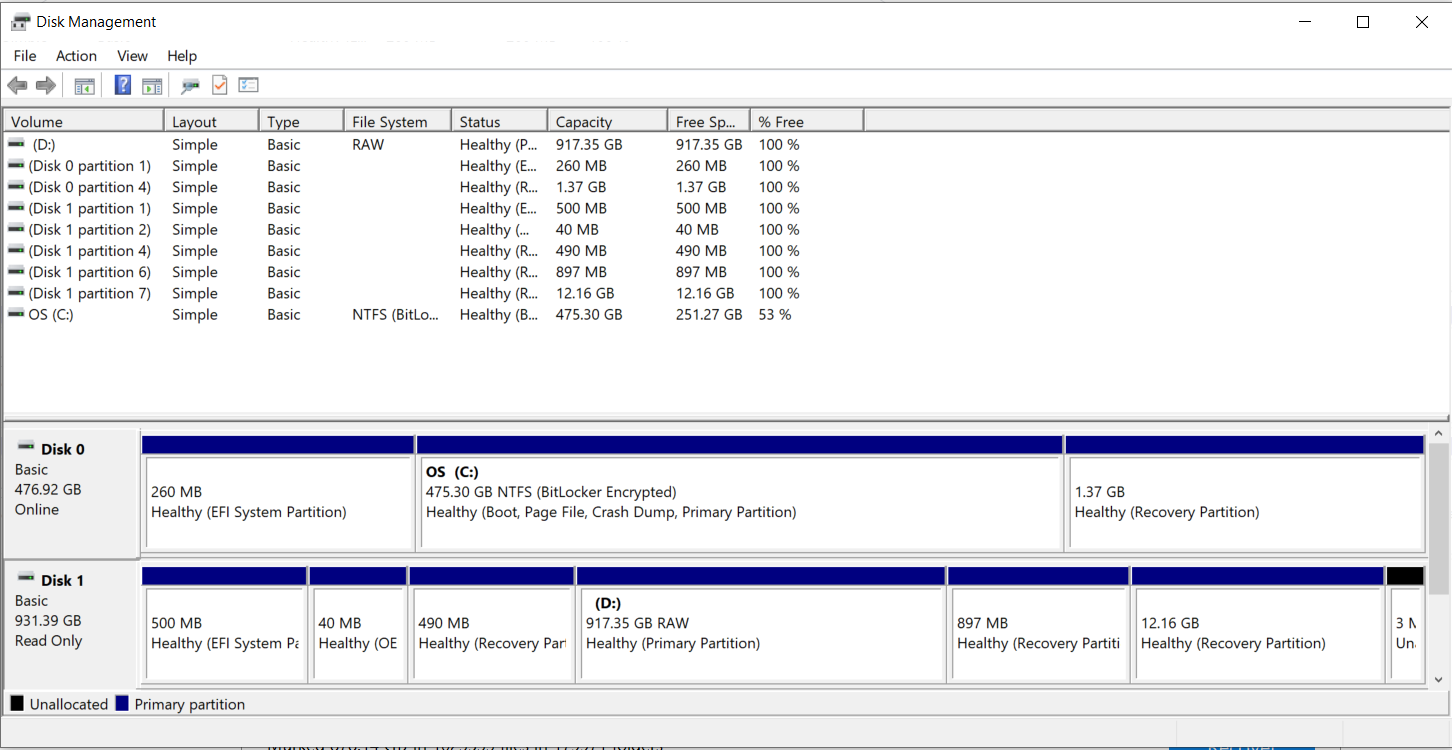Toggle Show/Hide Action Pane toolbar icon
Viewport: 1452px width, 750px height.
point(152,86)
